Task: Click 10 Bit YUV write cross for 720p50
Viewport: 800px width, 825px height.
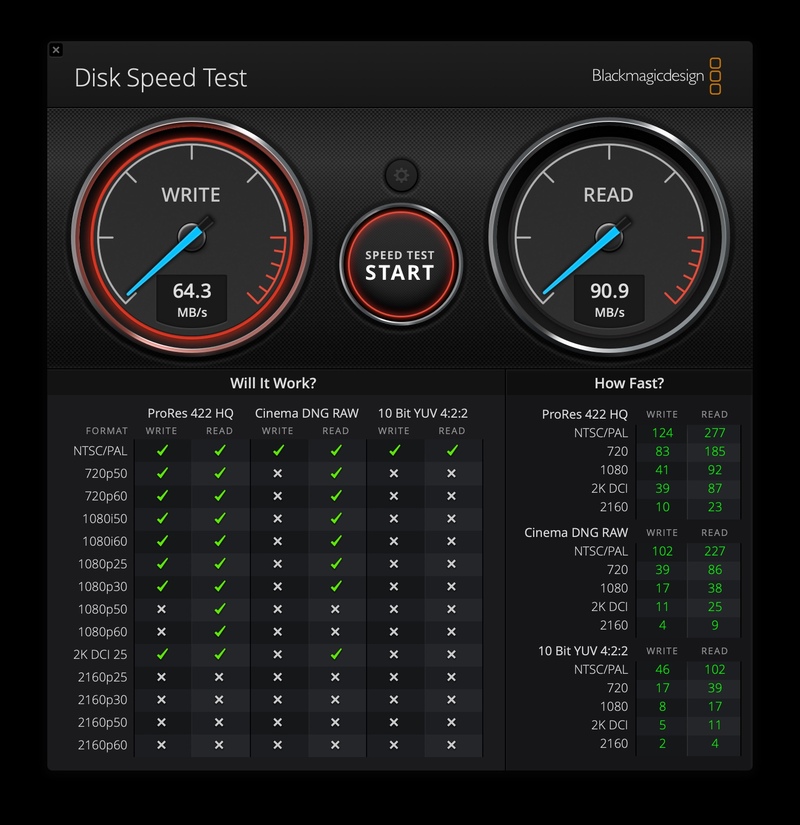Action: coord(393,474)
